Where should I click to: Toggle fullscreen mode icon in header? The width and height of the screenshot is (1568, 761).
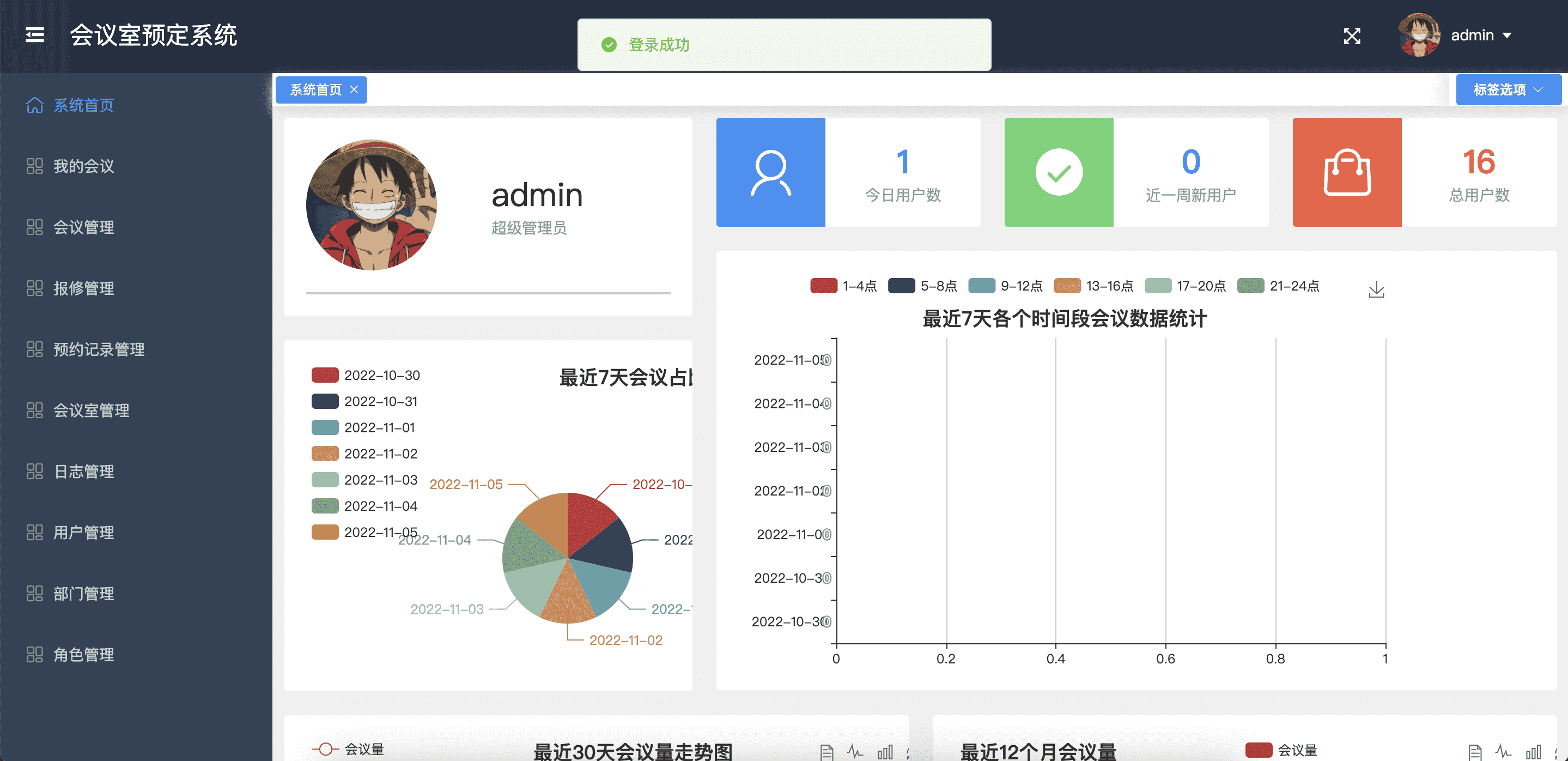point(1351,36)
